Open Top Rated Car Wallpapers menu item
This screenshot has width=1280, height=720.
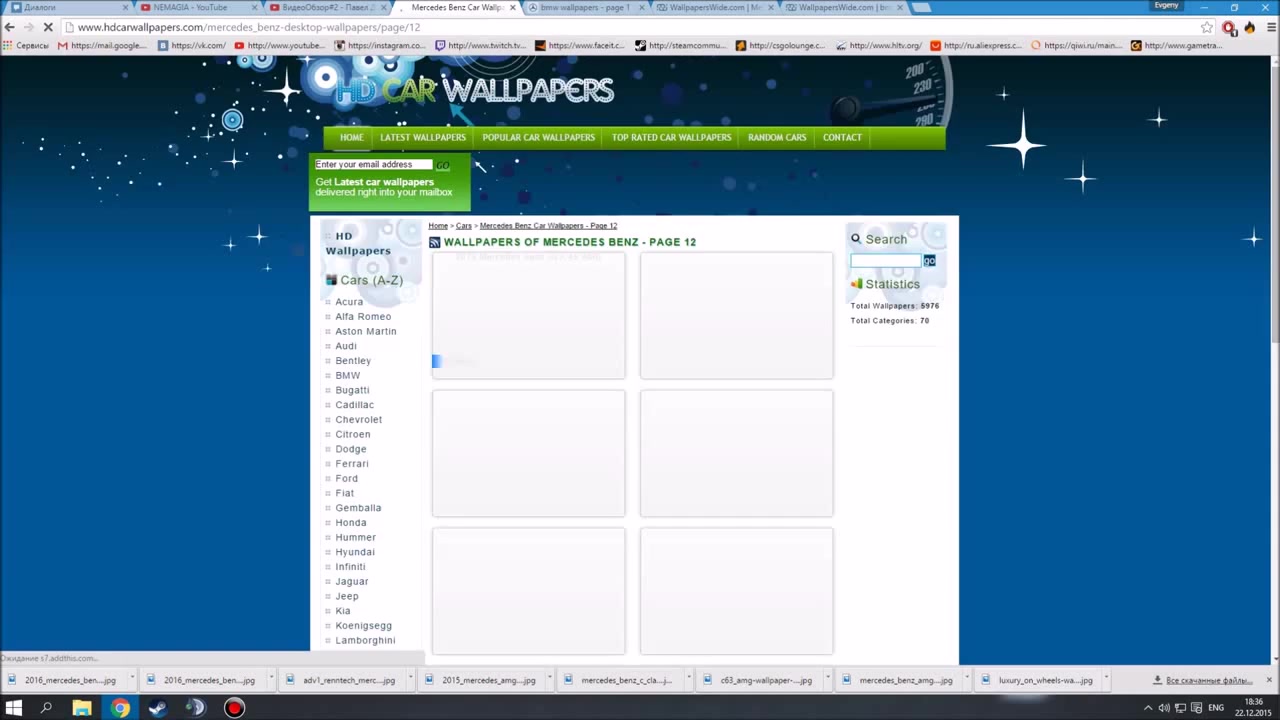pos(671,137)
